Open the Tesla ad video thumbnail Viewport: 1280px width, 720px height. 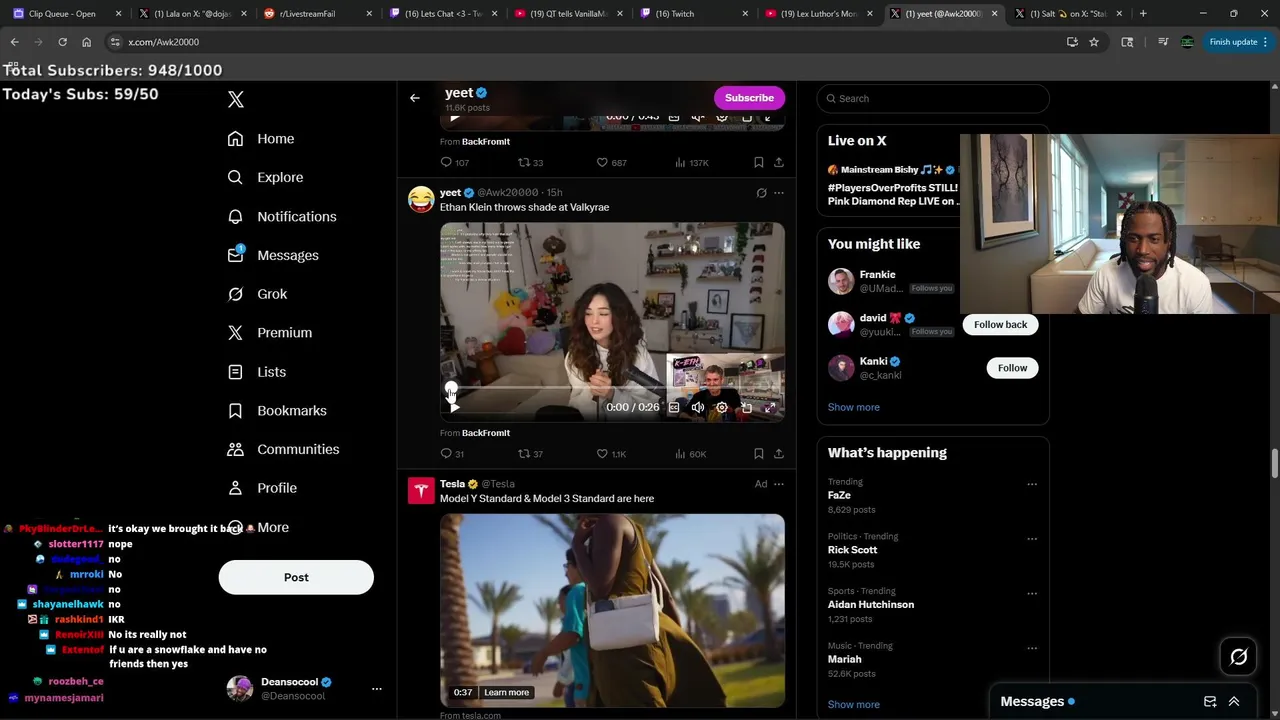(612, 611)
